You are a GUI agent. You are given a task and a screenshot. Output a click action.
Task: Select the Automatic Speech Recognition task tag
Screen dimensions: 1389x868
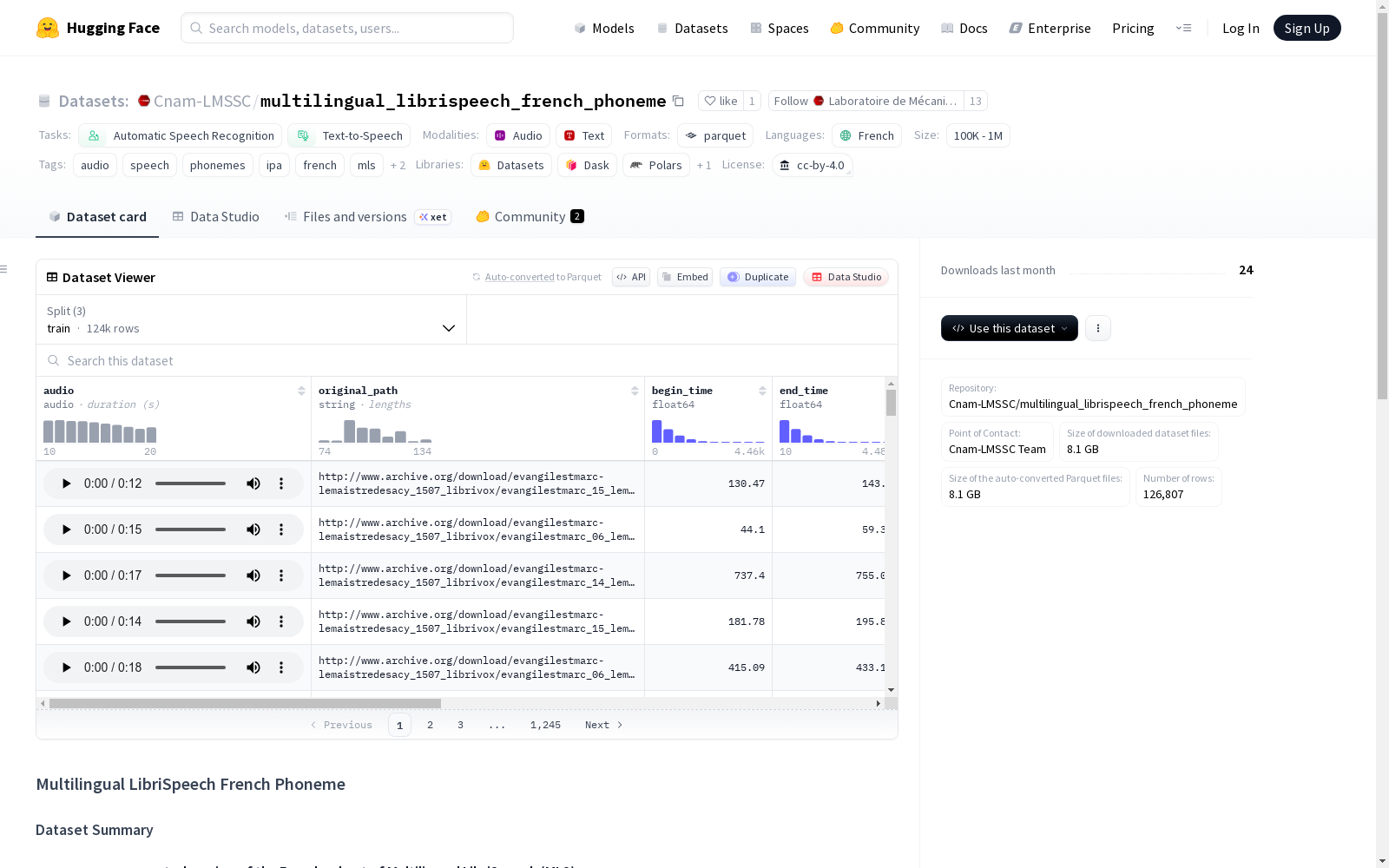tap(181, 135)
